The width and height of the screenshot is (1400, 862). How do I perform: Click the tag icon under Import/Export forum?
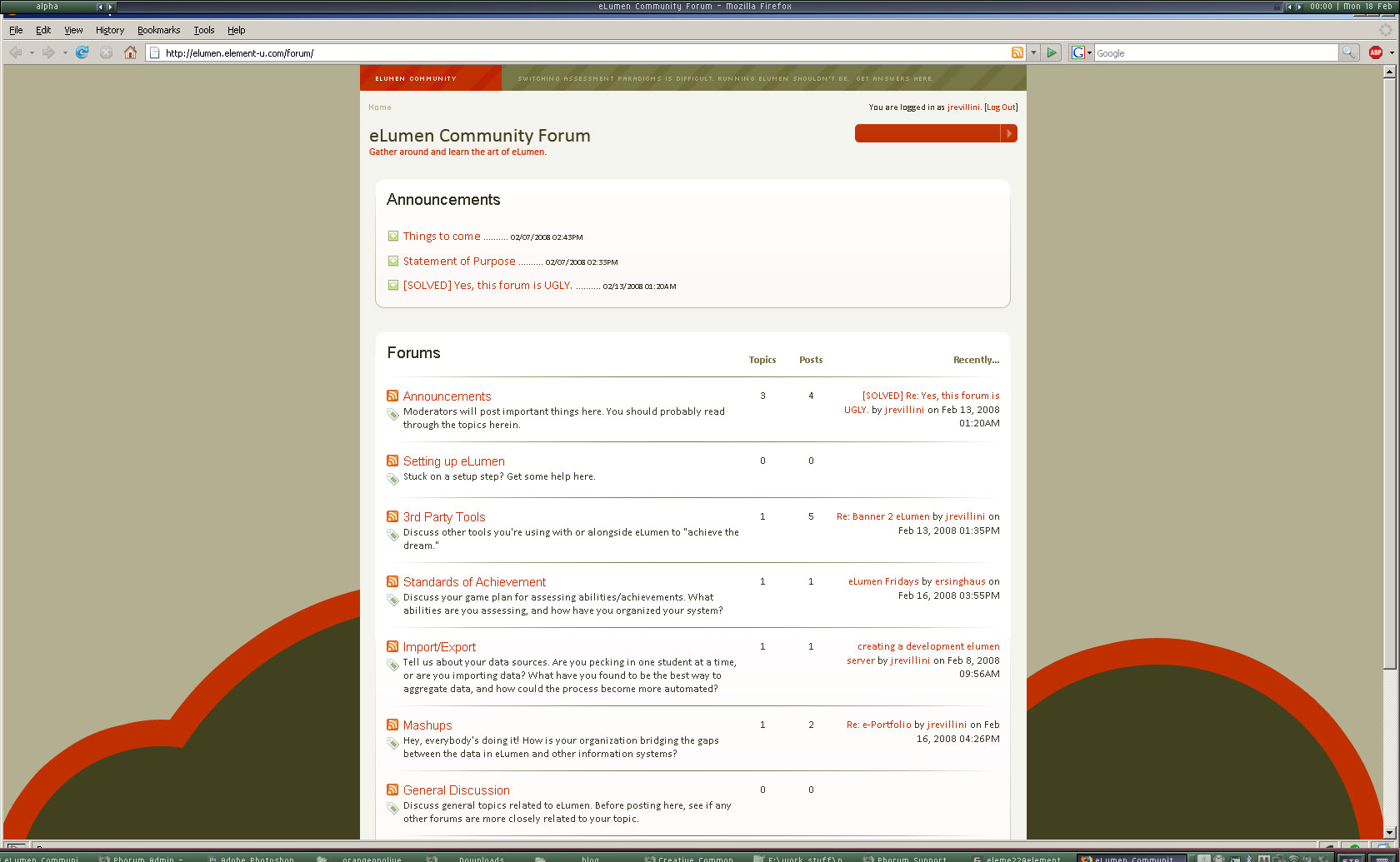[x=393, y=665]
